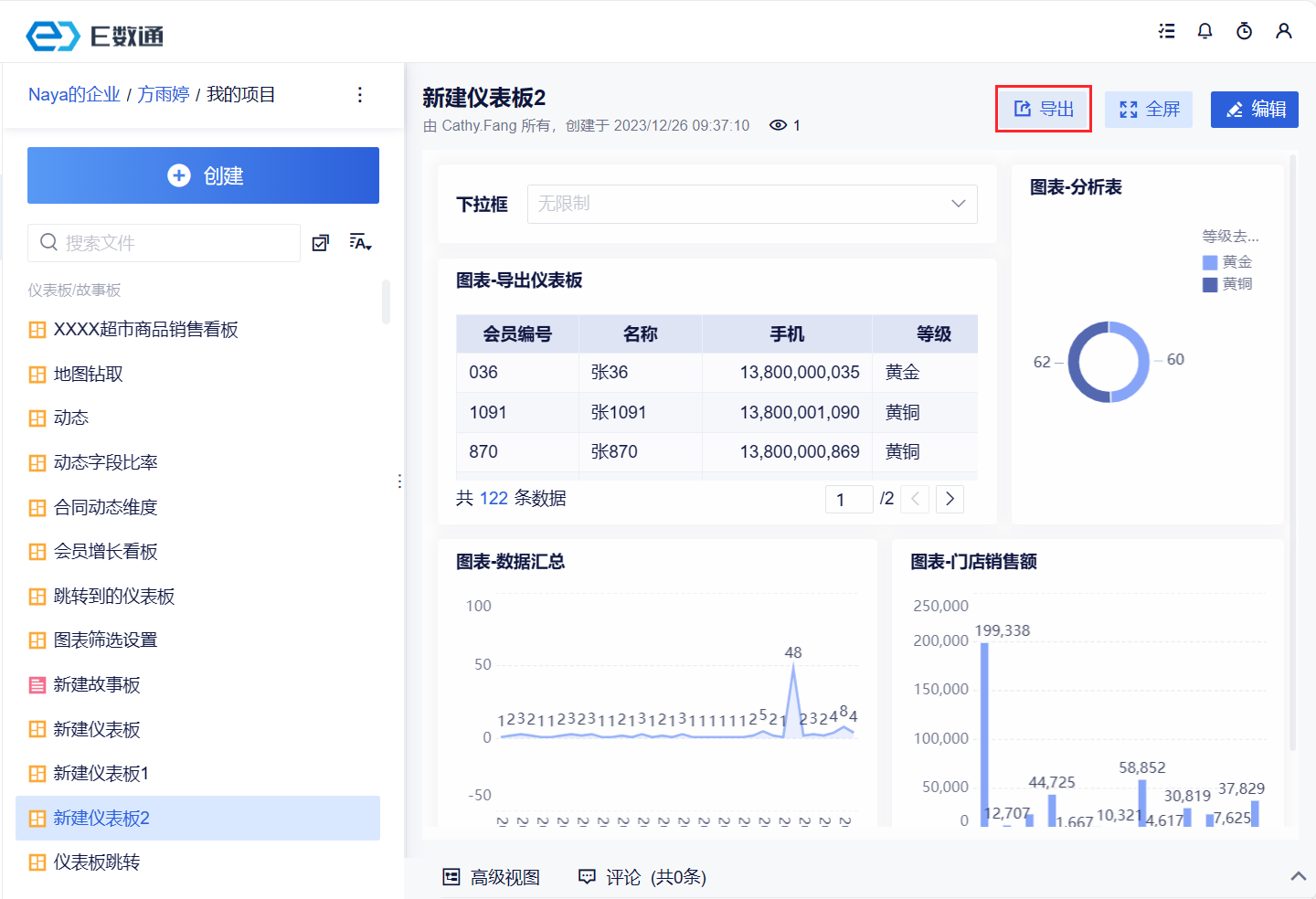Image resolution: width=1316 pixels, height=899 pixels.
Task: Sort by 等级 column header
Action: pyautogui.click(x=925, y=334)
